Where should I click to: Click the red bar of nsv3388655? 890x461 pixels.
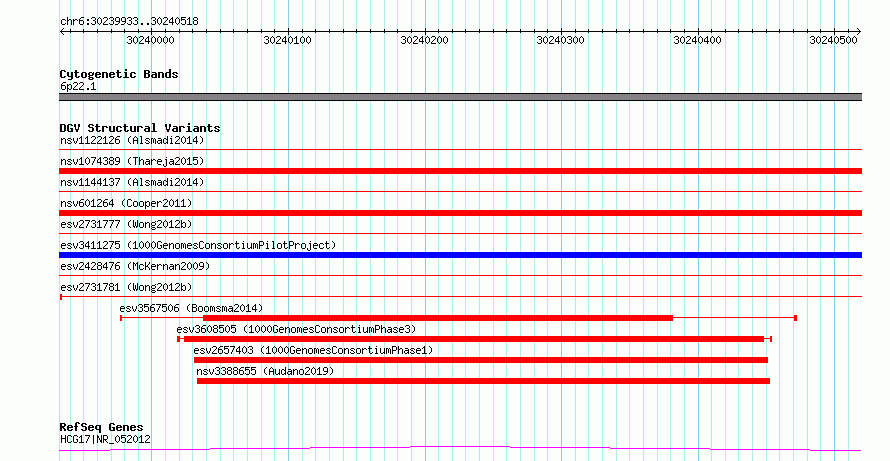483,381
